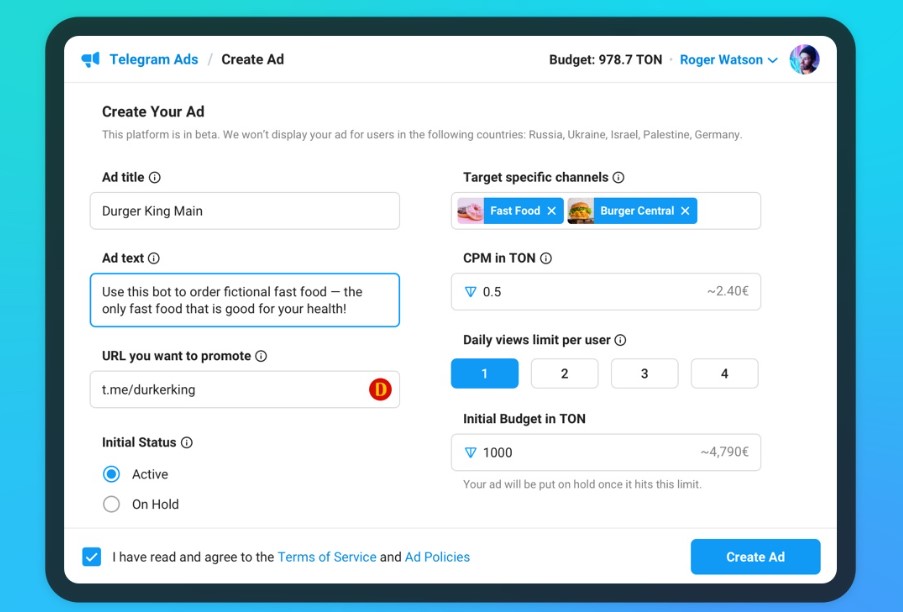Click the Roger Watson profile avatar
The image size is (903, 612).
(804, 59)
